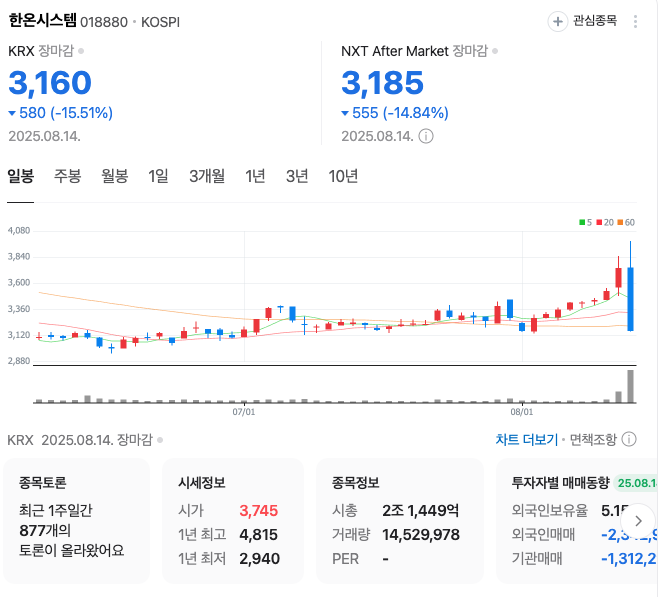The height and width of the screenshot is (597, 658).
Task: Select the 3개월 chart period tab
Action: point(207,176)
